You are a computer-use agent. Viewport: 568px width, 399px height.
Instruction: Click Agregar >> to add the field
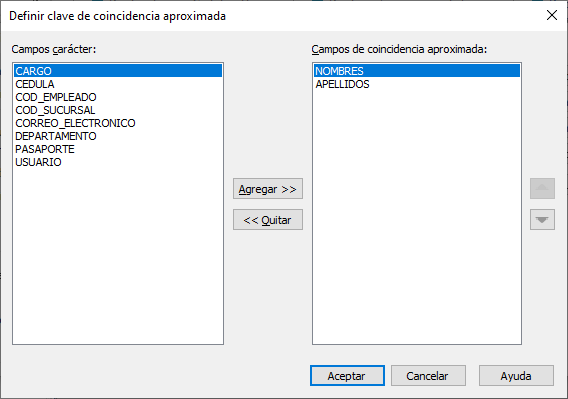268,189
